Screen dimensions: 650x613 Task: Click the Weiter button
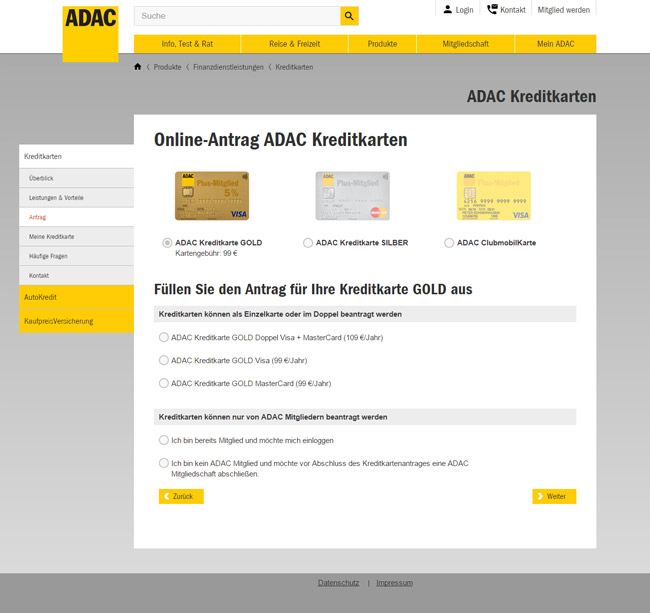pos(554,497)
